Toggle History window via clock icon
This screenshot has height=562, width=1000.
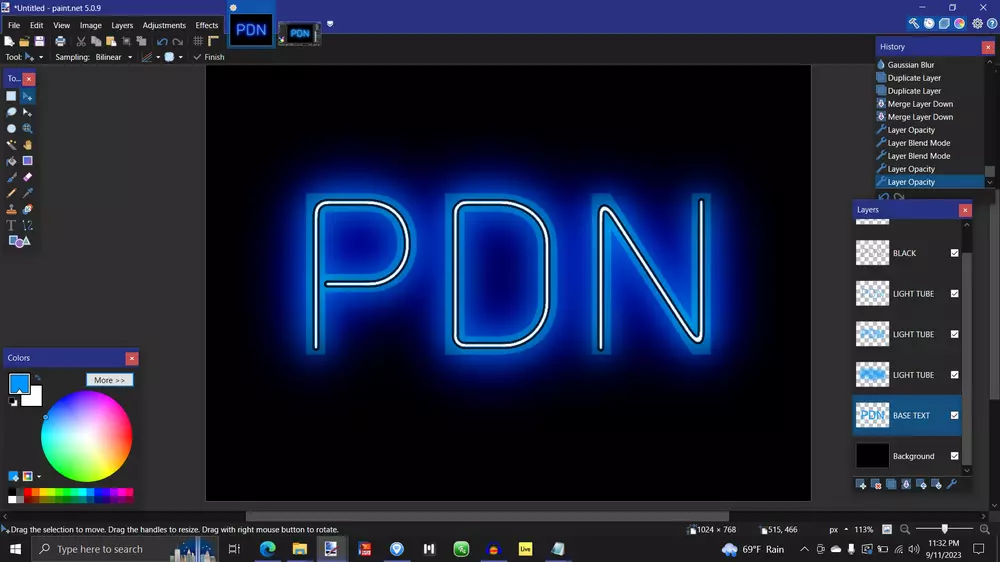[x=929, y=24]
